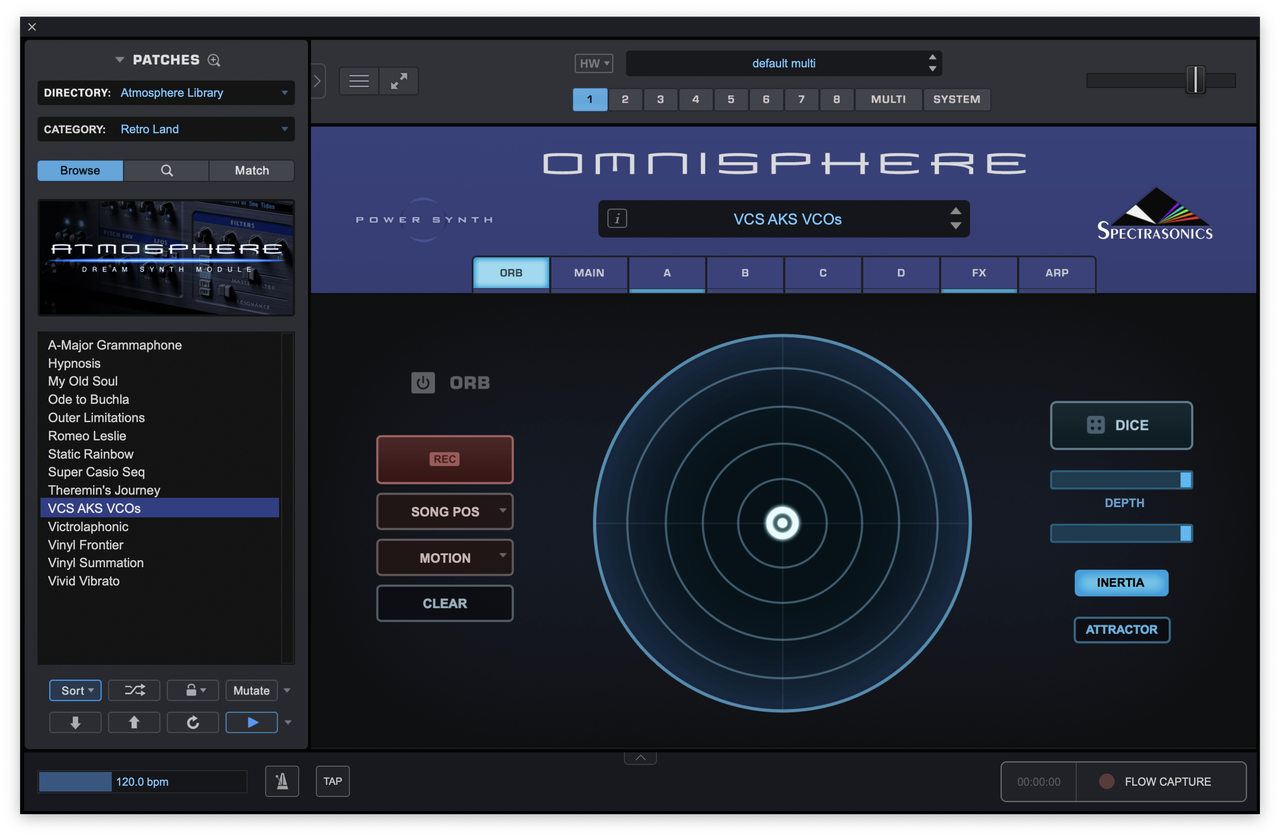Switch to the MULTI page
The height and width of the screenshot is (838, 1280).
(x=888, y=99)
